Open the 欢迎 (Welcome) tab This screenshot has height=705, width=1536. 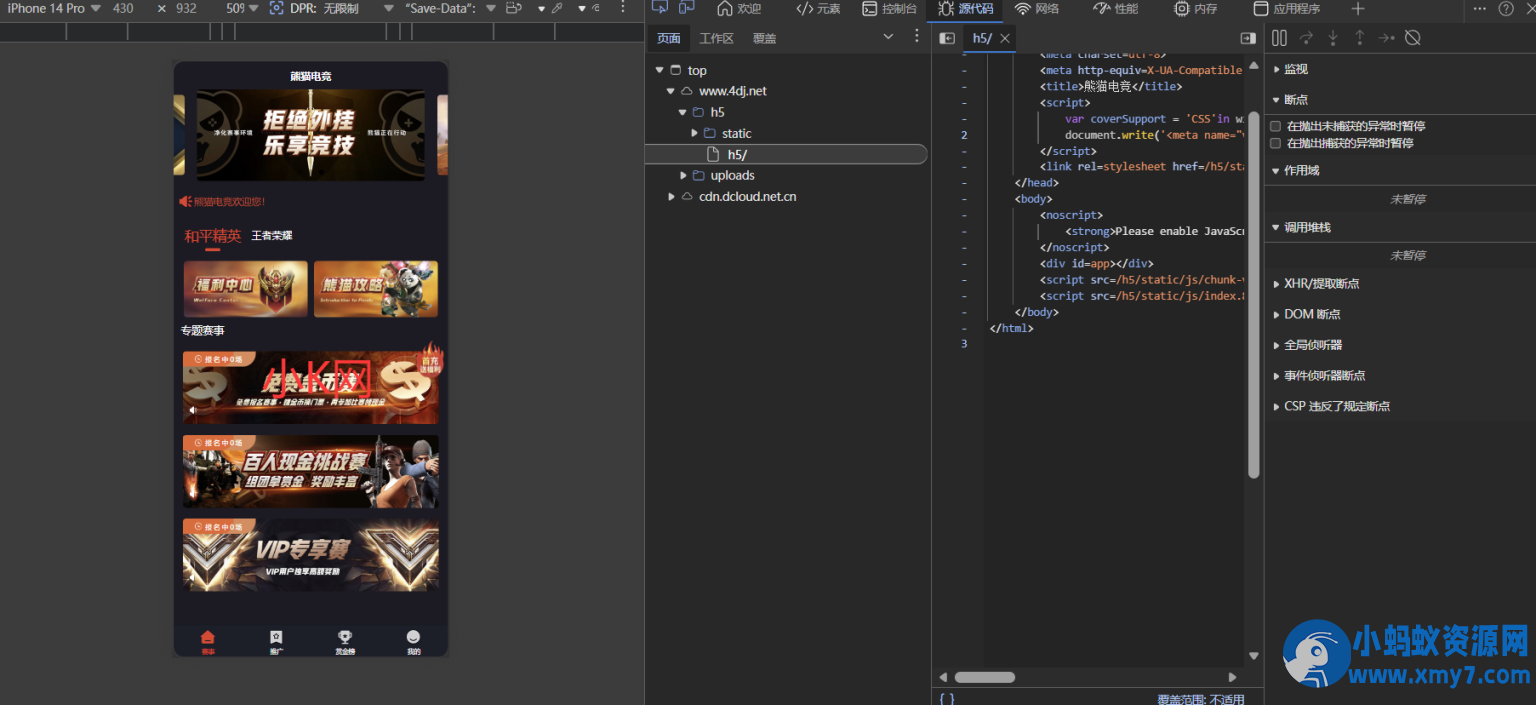tap(739, 9)
